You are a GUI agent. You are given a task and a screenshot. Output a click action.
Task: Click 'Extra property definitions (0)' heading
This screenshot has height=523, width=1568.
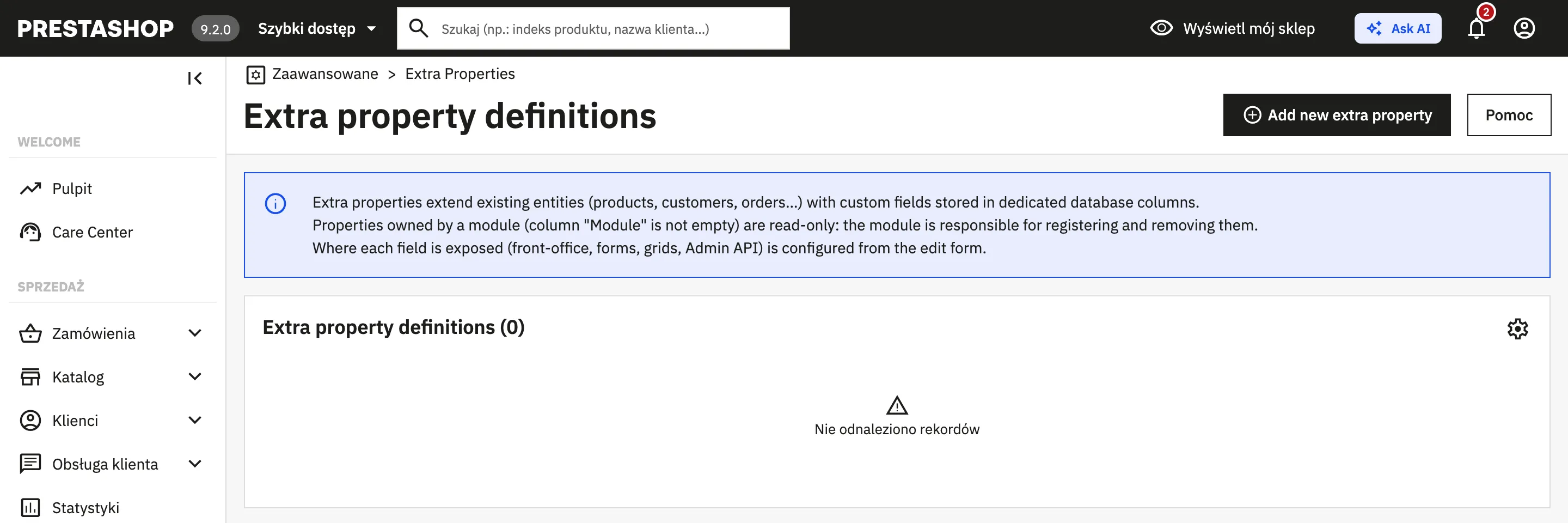click(393, 327)
